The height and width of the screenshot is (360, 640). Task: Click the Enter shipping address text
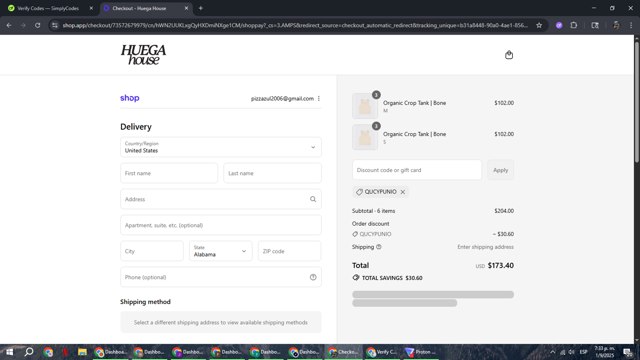[485, 247]
